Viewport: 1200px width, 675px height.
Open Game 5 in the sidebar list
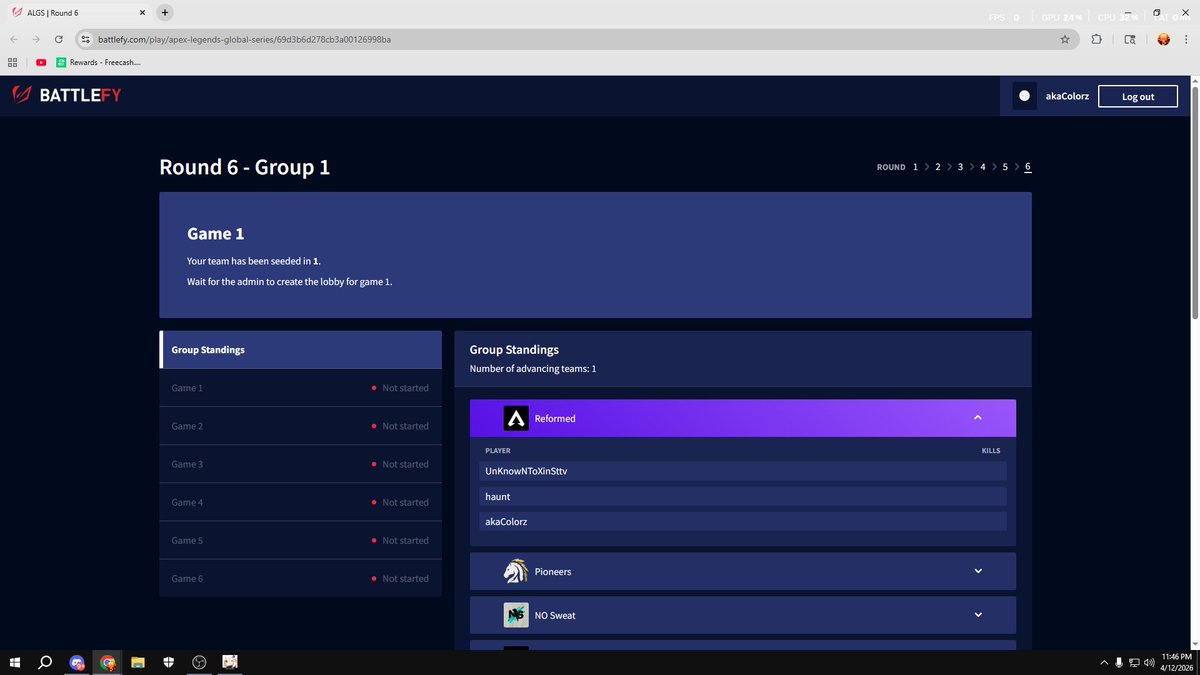point(300,540)
